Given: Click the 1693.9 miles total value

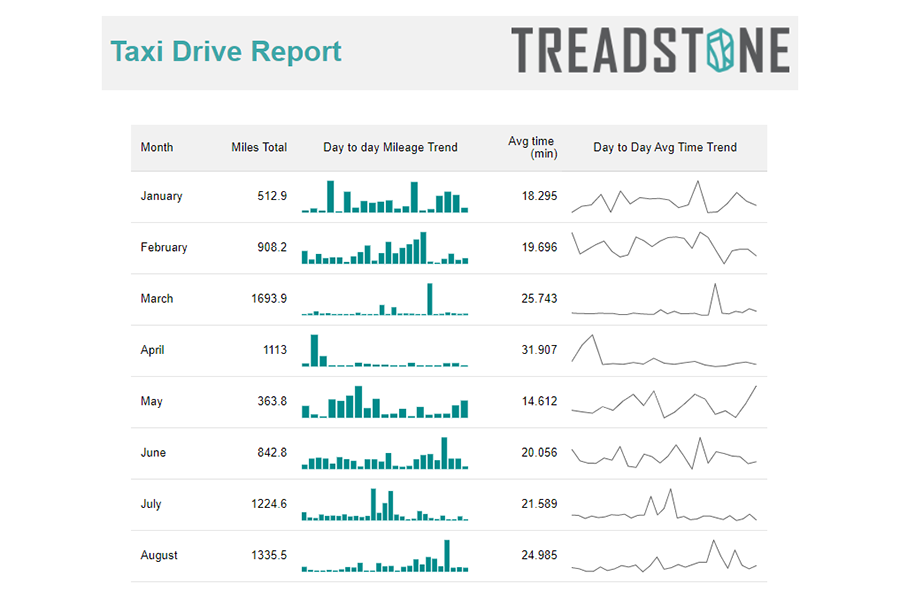Looking at the screenshot, I should (x=269, y=298).
